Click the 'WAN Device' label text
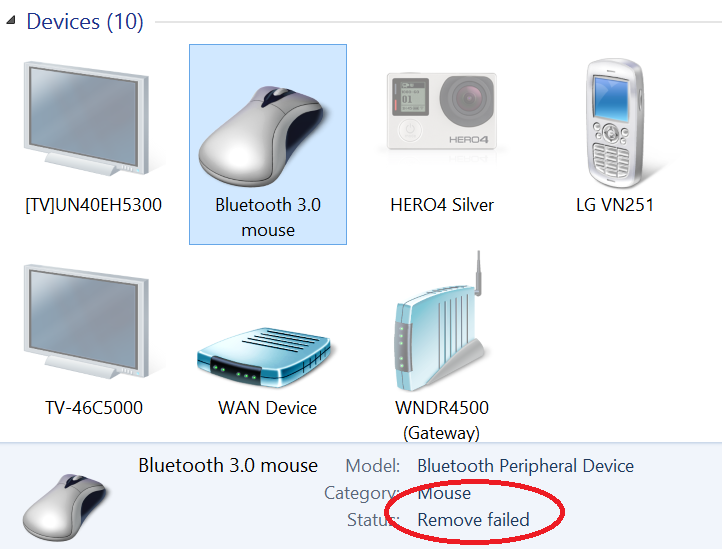This screenshot has width=722, height=549. pos(268,408)
